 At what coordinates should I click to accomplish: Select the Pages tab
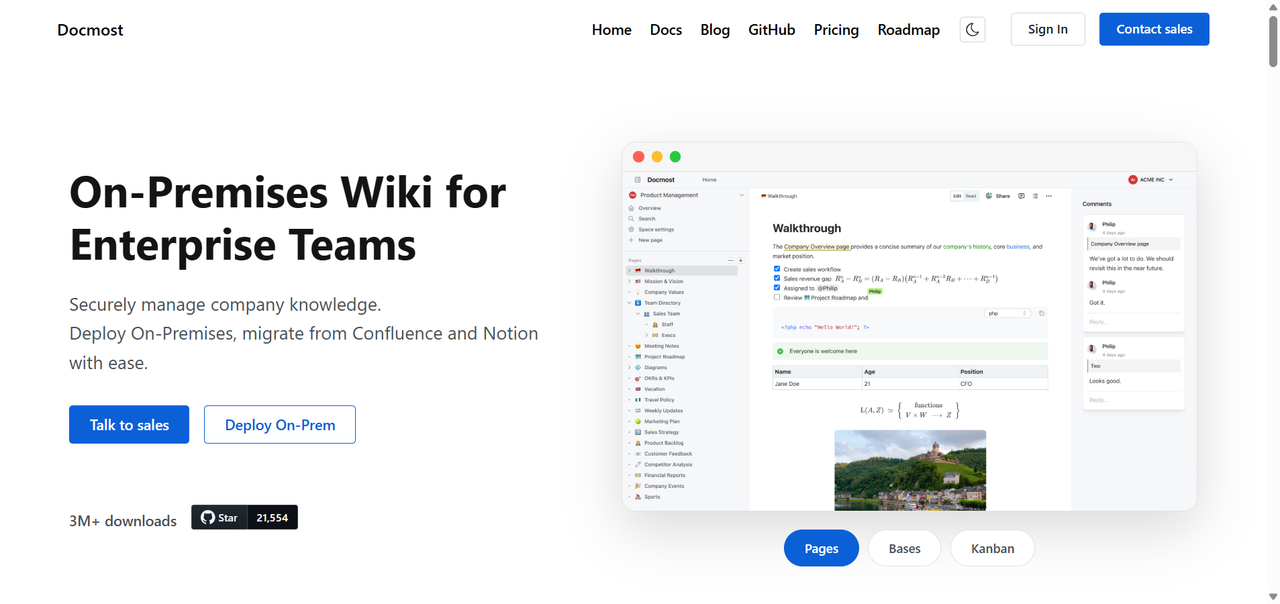coord(821,548)
